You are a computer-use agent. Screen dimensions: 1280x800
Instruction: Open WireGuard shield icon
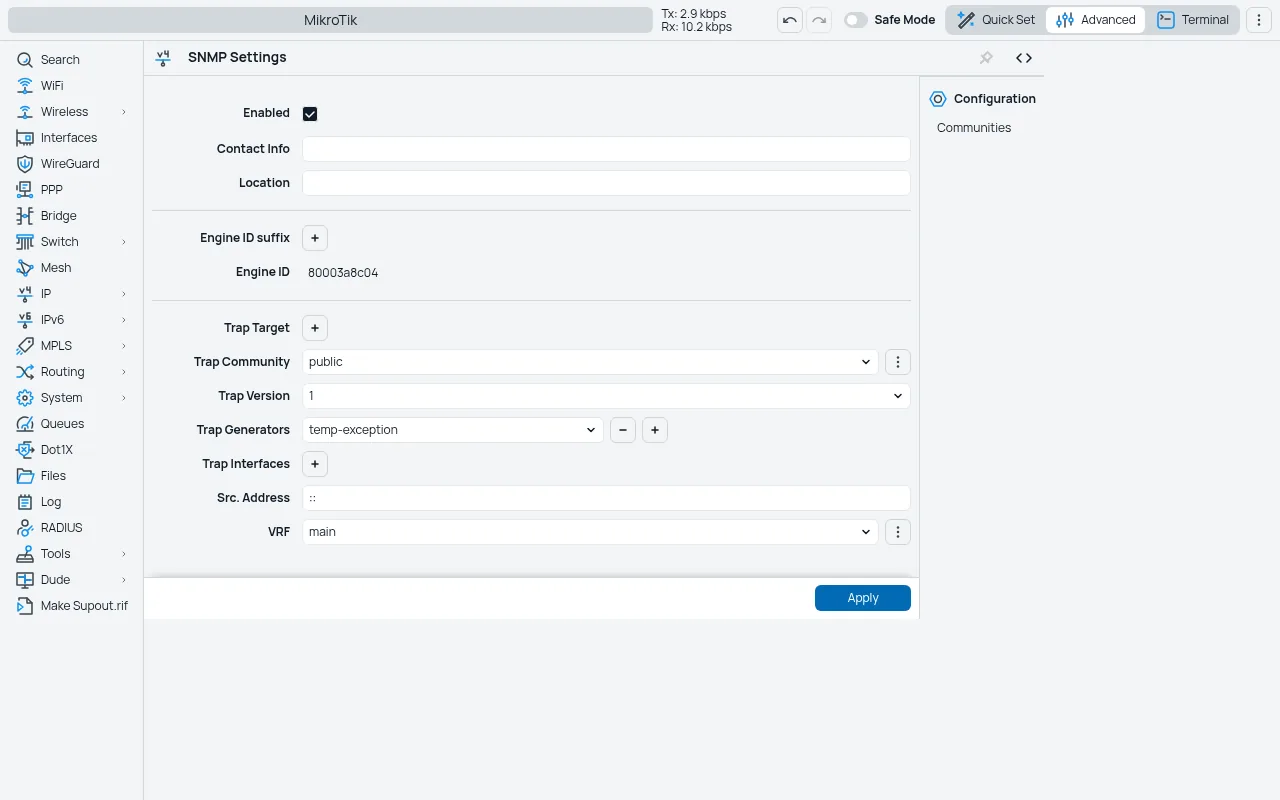pyautogui.click(x=25, y=164)
